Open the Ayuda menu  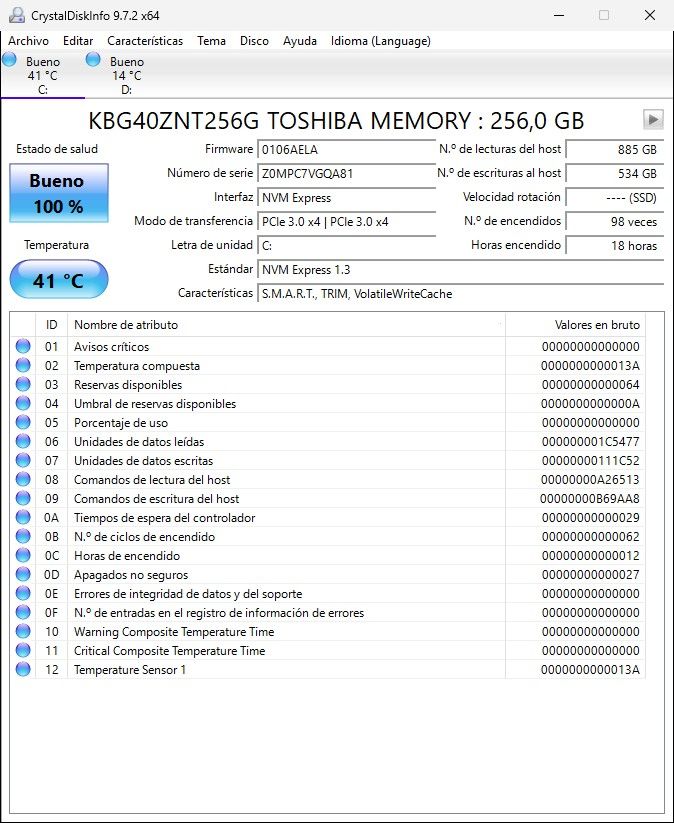pos(300,41)
